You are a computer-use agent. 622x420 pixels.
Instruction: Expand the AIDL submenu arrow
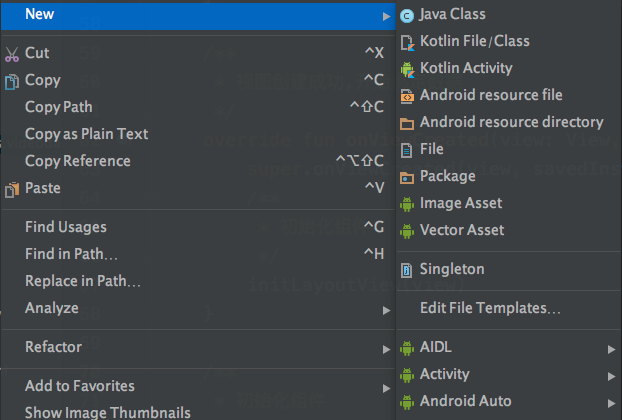611,349
